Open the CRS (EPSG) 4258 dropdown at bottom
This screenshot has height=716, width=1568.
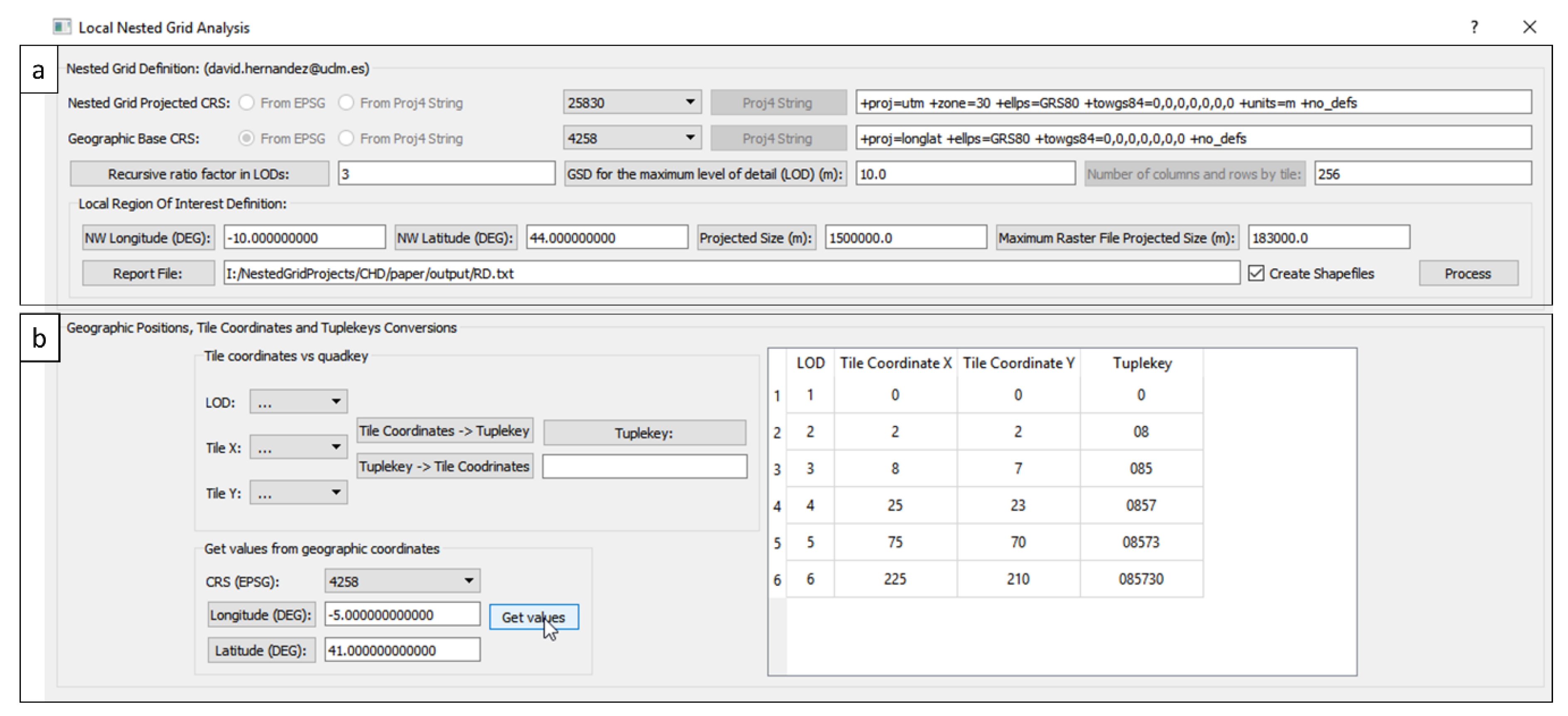(x=402, y=581)
